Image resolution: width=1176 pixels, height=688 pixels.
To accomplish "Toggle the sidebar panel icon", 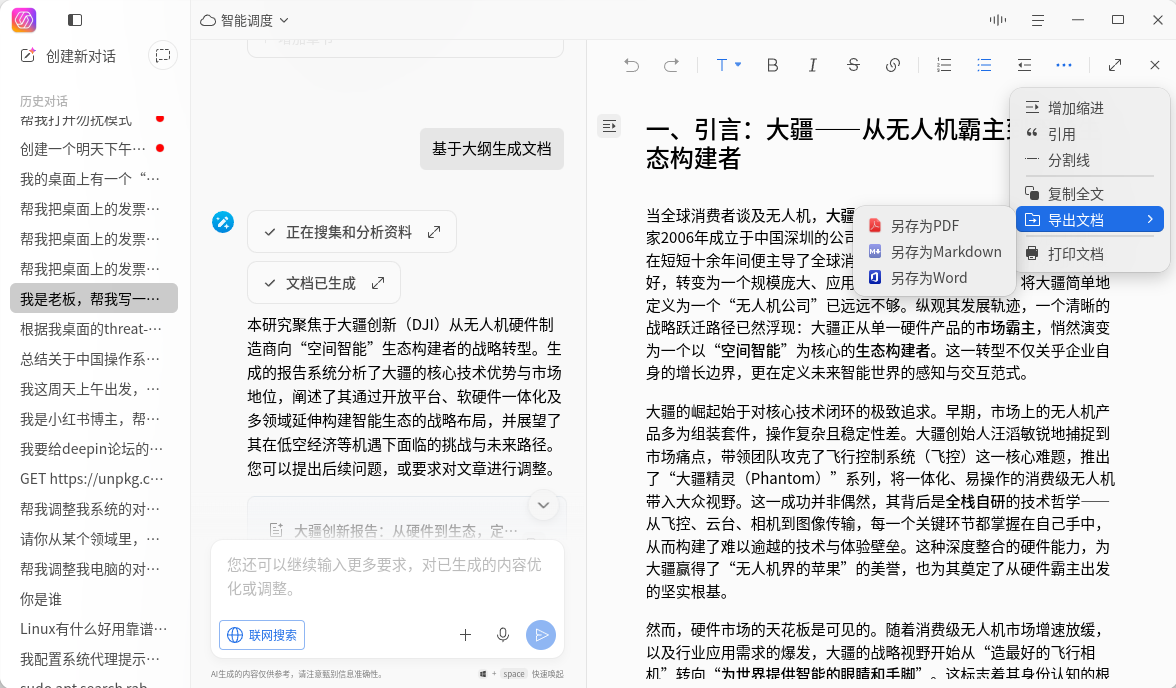I will [74, 20].
